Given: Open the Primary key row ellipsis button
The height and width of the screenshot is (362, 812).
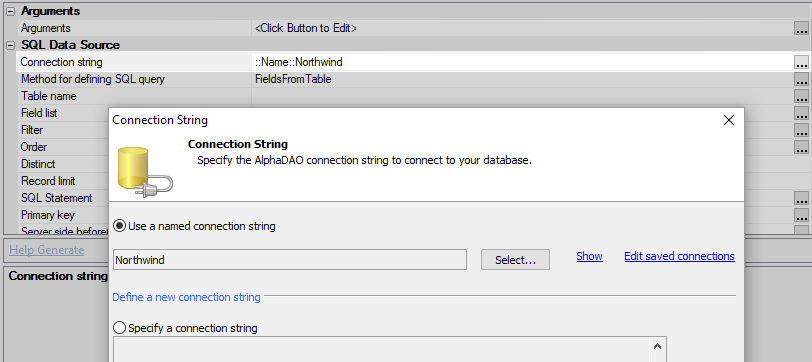Looking at the screenshot, I should [801, 215].
